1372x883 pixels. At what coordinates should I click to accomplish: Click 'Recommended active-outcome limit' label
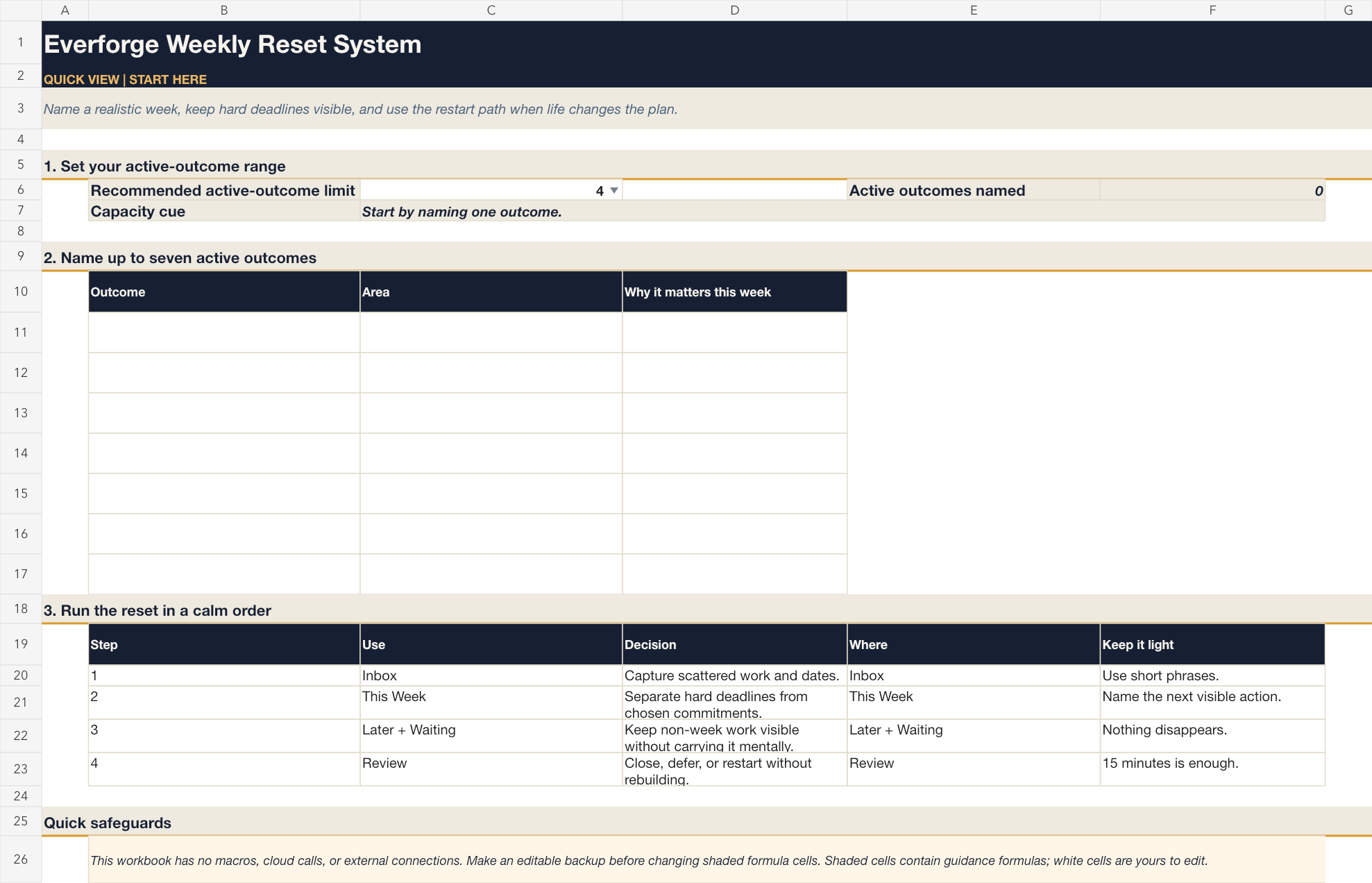[223, 190]
